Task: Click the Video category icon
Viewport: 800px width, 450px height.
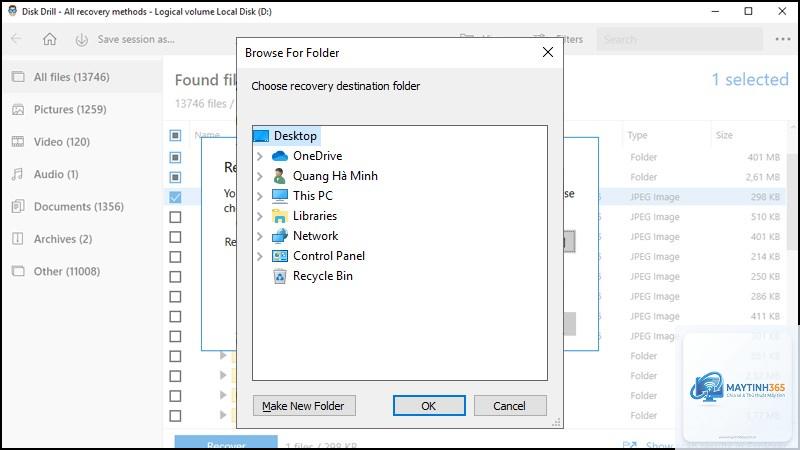Action: (x=18, y=142)
